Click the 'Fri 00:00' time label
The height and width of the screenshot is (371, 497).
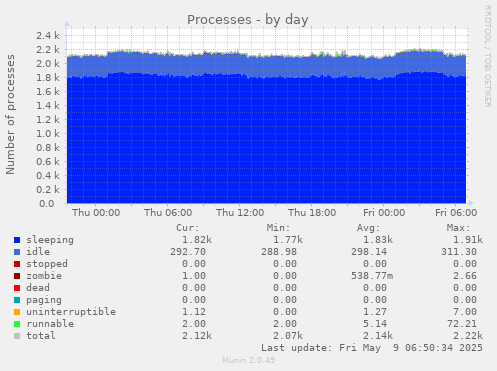pos(384,213)
